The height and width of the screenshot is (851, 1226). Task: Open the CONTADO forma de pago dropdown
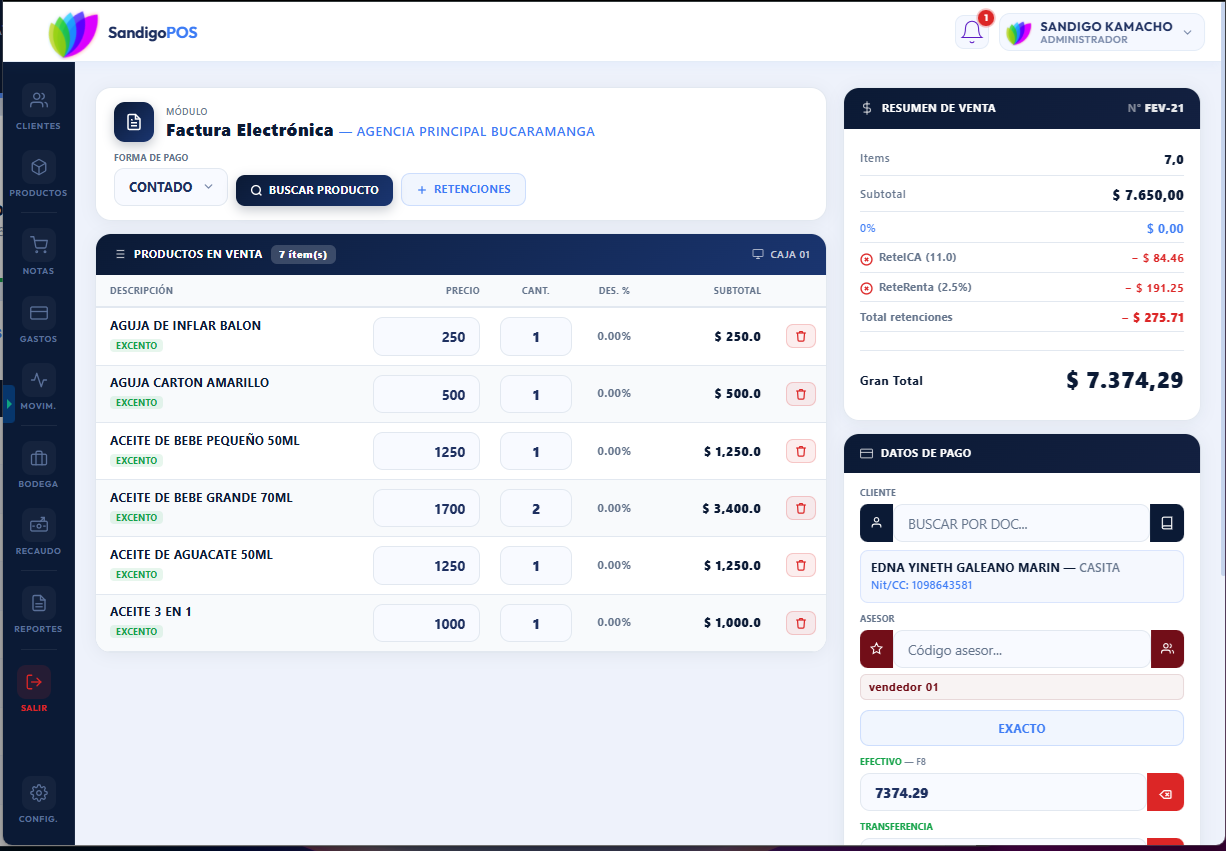coord(171,187)
